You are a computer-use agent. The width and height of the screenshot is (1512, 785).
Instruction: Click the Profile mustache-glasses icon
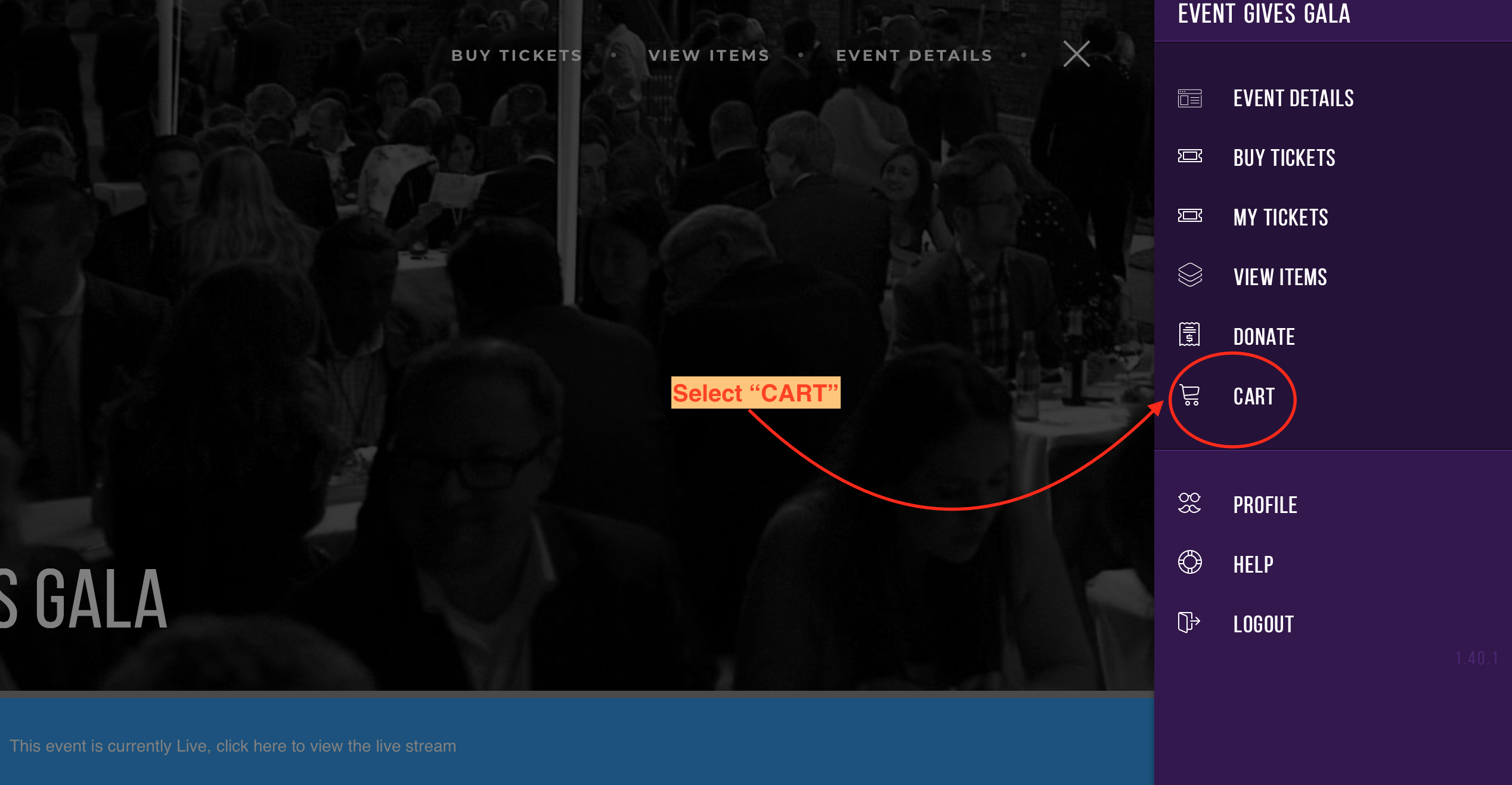pos(1189,503)
